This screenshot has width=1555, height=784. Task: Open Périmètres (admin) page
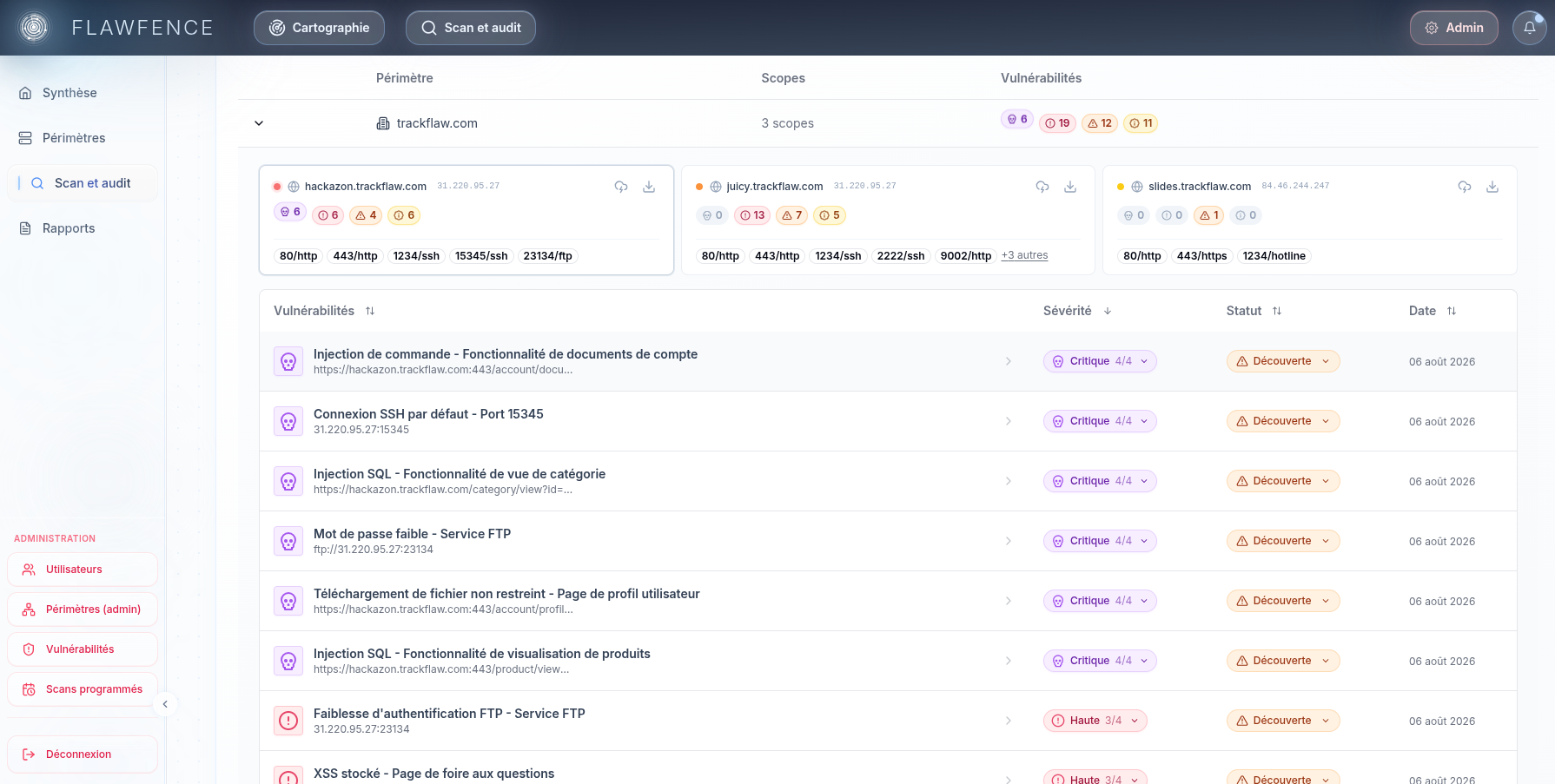tap(83, 609)
